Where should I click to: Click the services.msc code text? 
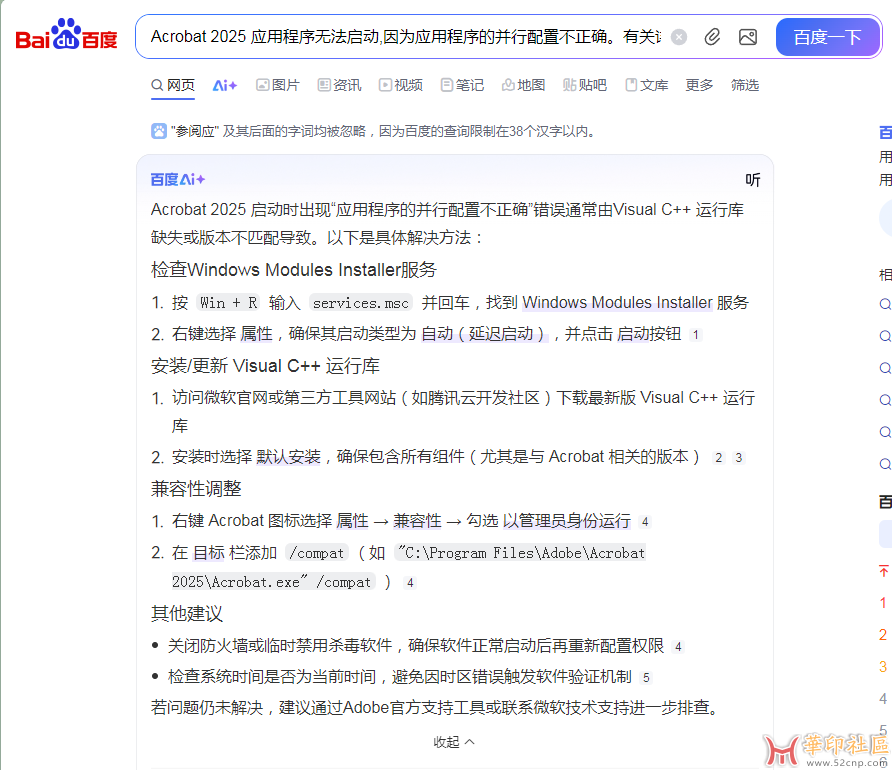[361, 303]
